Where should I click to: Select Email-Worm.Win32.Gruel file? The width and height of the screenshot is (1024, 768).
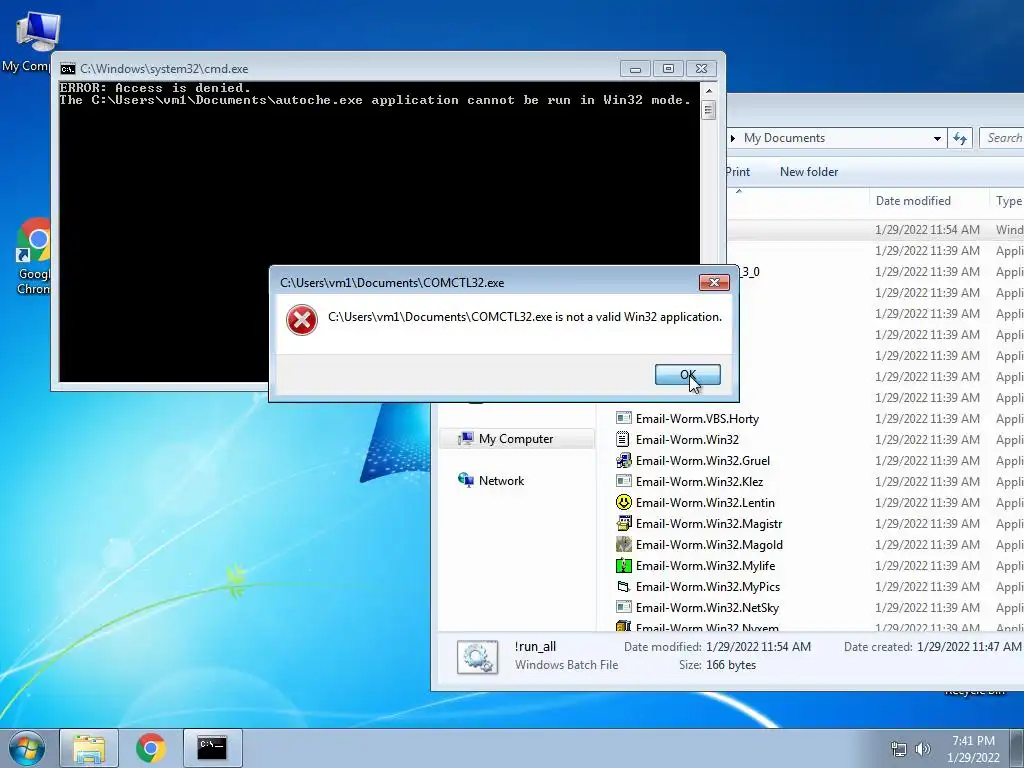pos(703,460)
